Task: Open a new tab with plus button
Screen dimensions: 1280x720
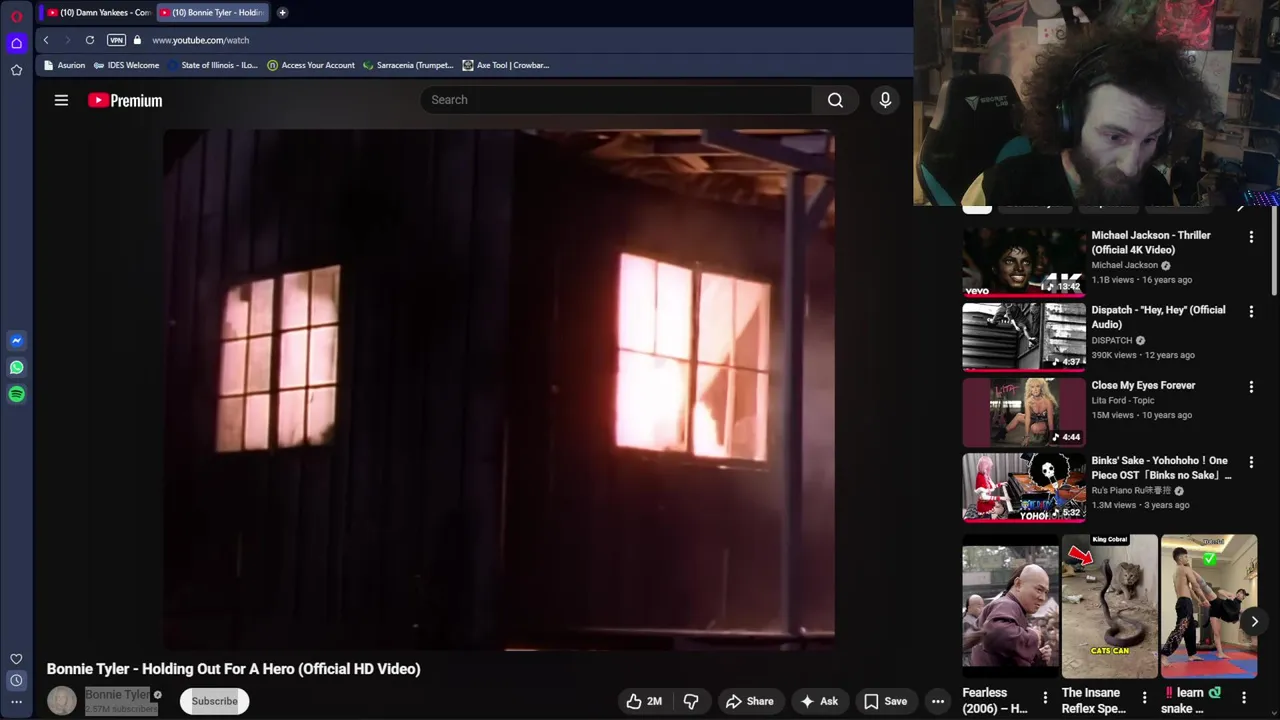Action: coord(282,13)
